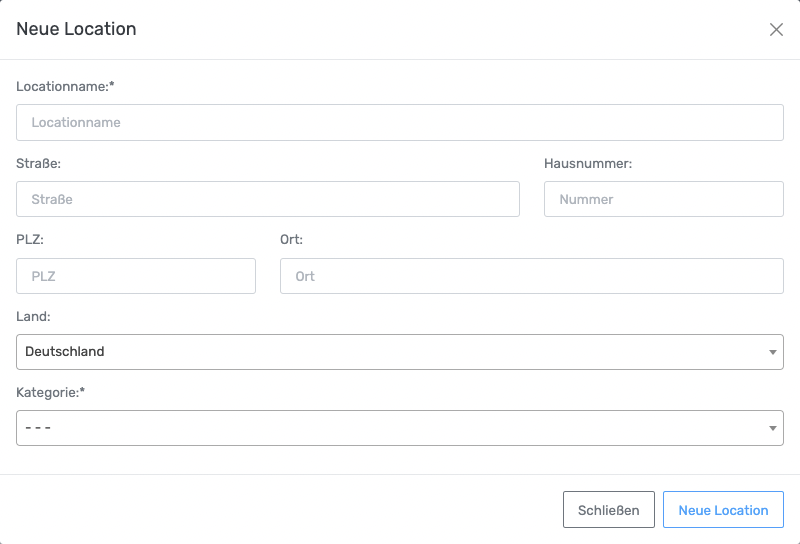This screenshot has width=800, height=544.
Task: Select the Hausnummer input box
Action: coord(664,199)
